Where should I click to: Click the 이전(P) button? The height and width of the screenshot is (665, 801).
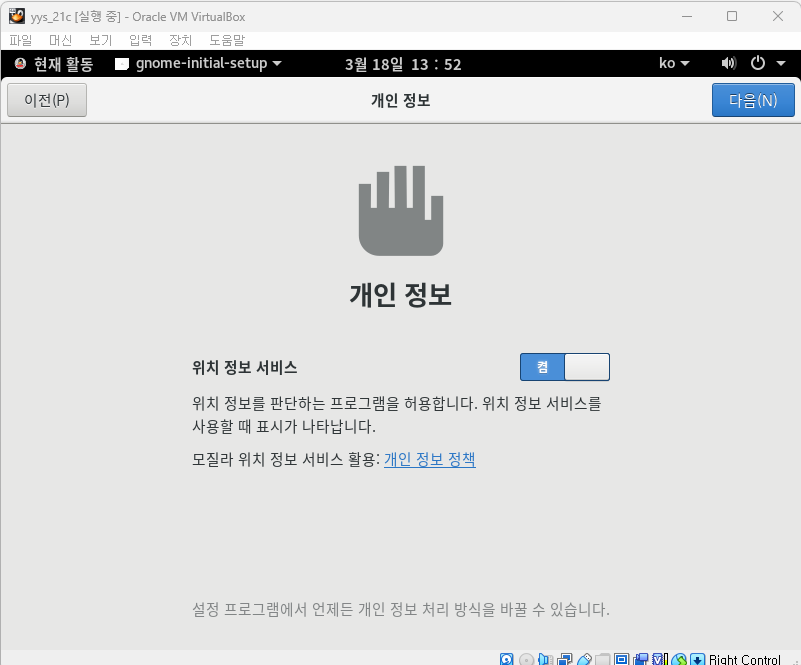tap(47, 100)
